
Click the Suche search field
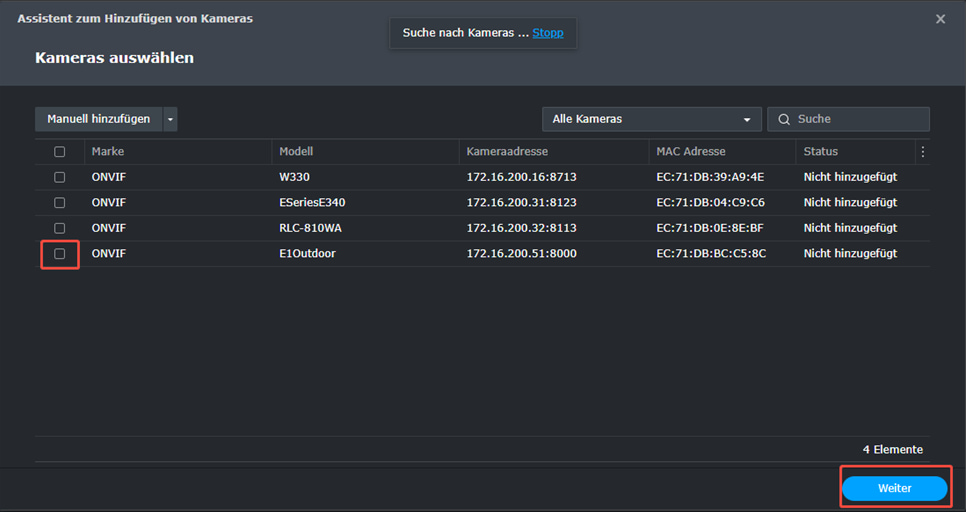(848, 119)
